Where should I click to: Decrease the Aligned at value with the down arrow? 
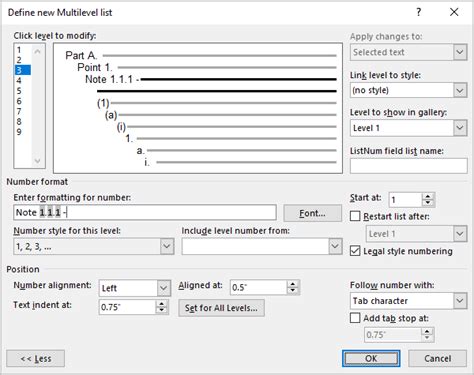point(293,291)
